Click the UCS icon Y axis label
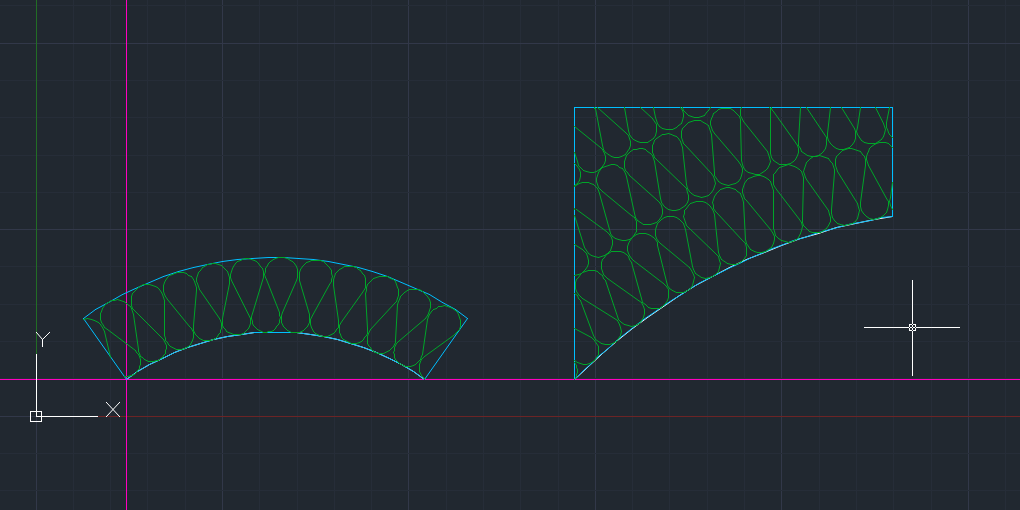Viewport: 1020px width, 510px height. point(43,339)
